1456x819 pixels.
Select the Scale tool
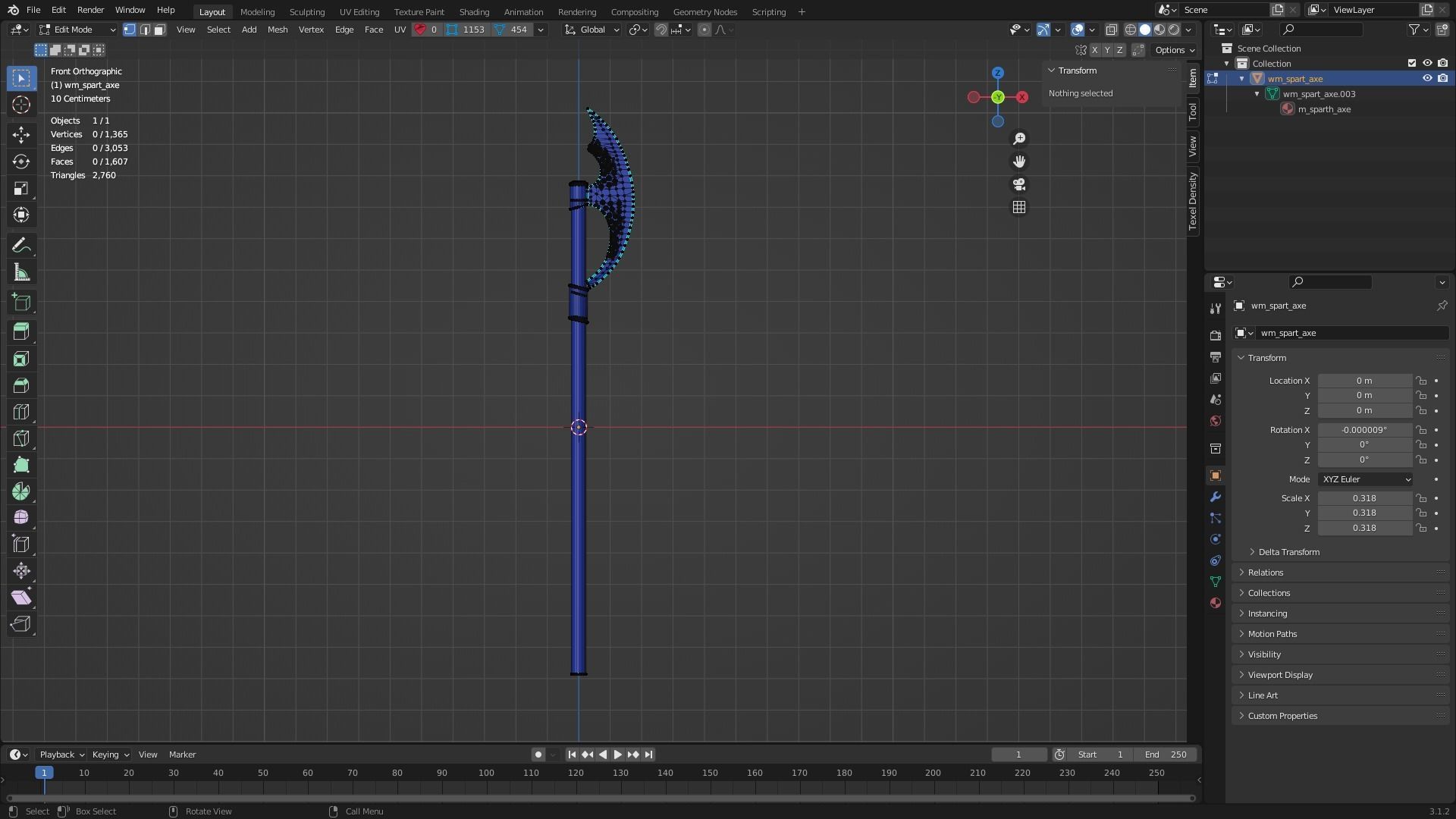tap(21, 188)
